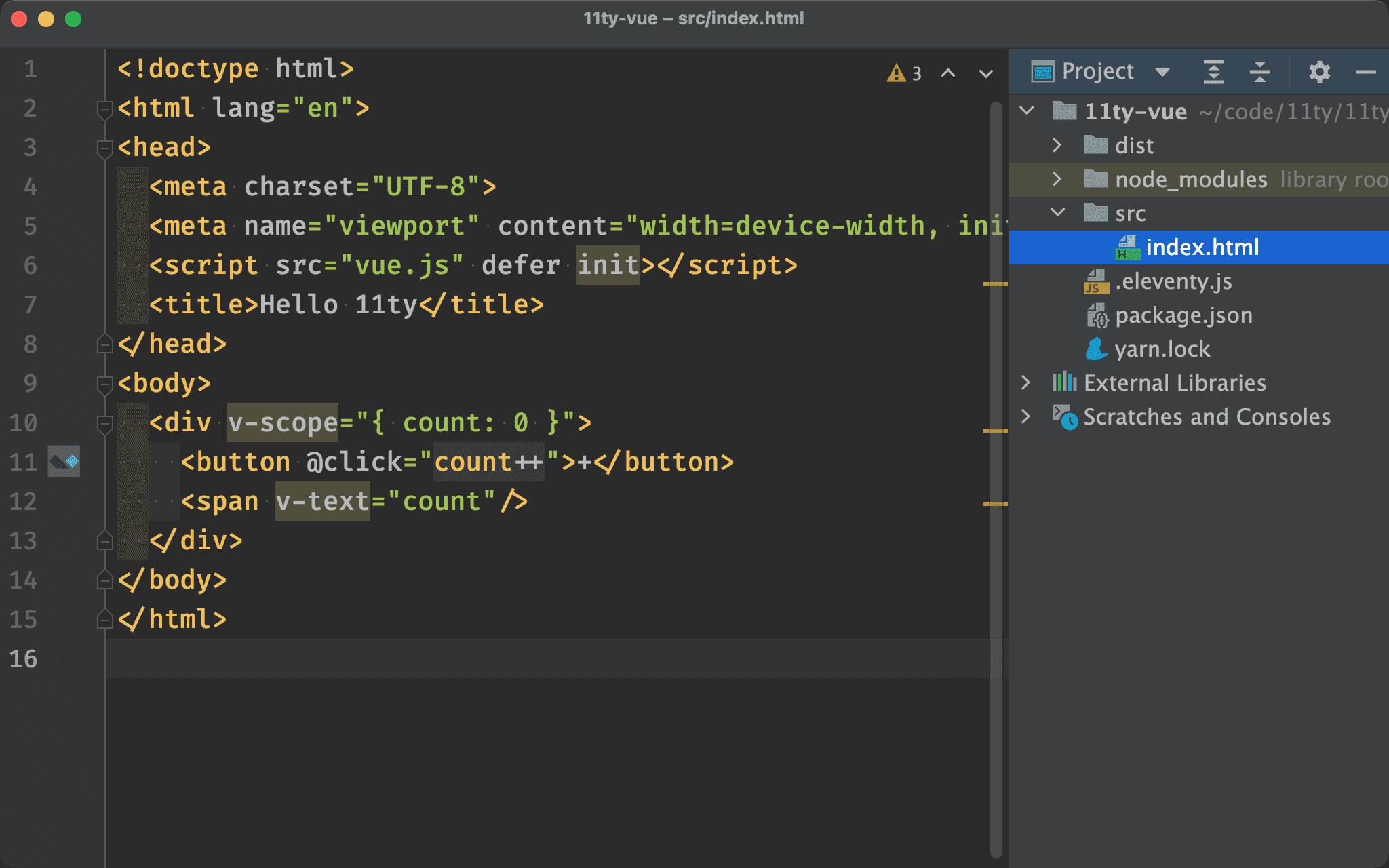Click the v-scope attribute on line 10
1389x868 pixels.
(283, 422)
